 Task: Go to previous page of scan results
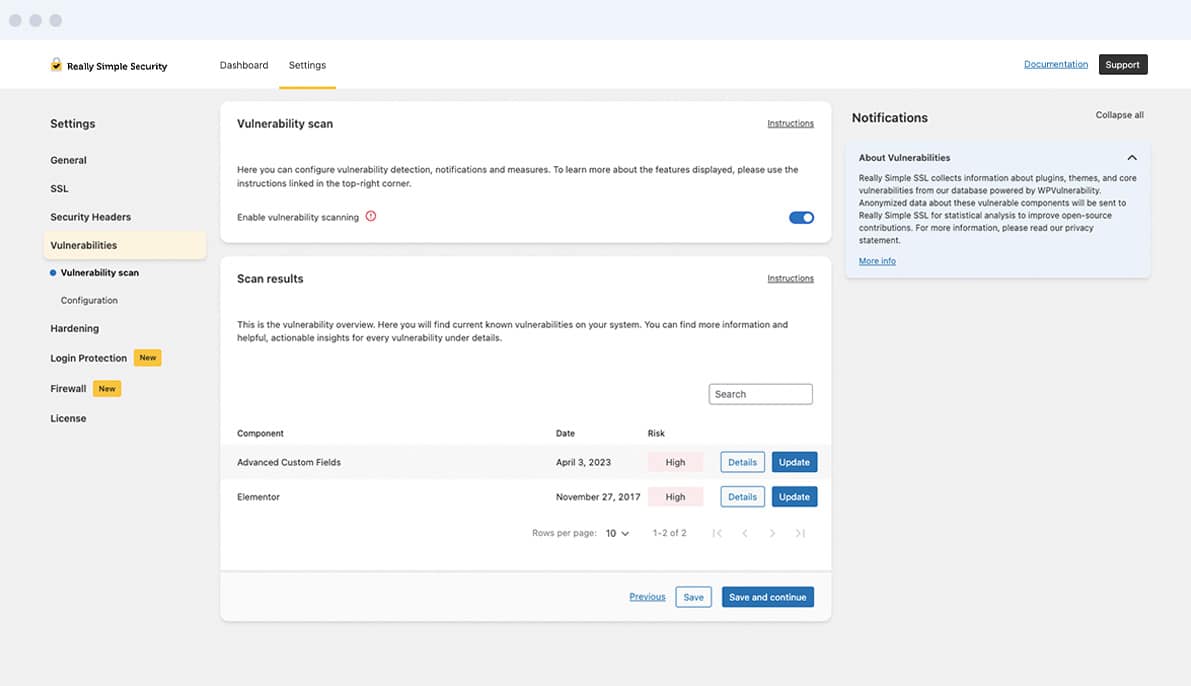745,534
